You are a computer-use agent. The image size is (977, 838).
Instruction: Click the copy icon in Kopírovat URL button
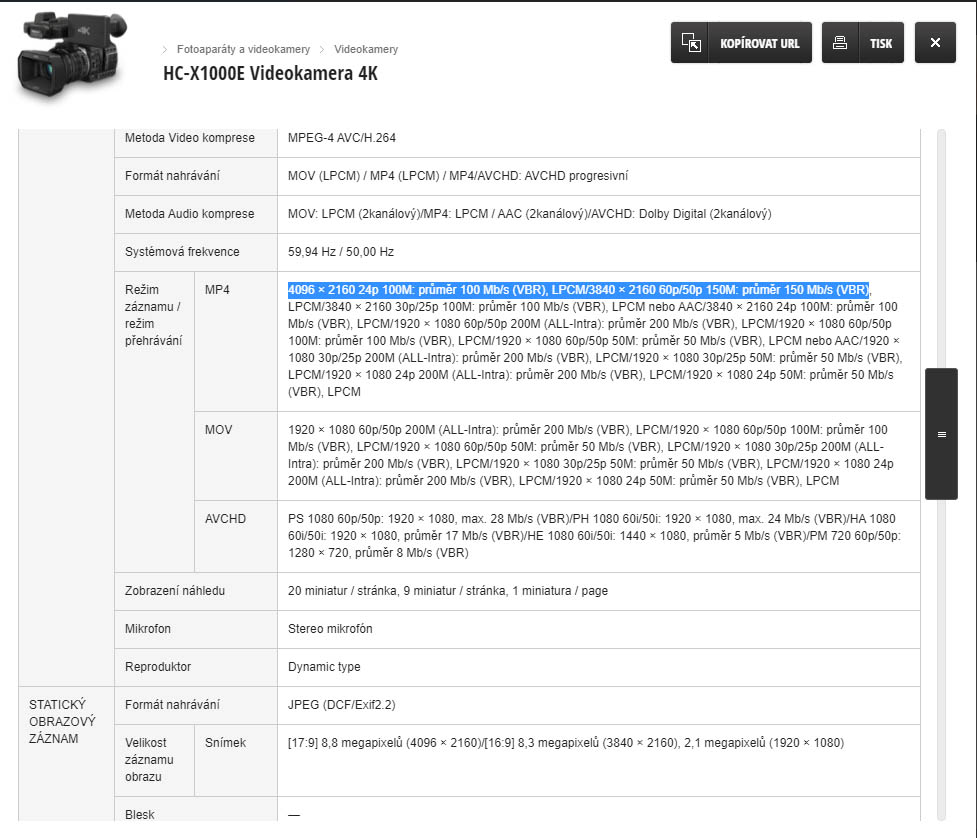[x=691, y=43]
